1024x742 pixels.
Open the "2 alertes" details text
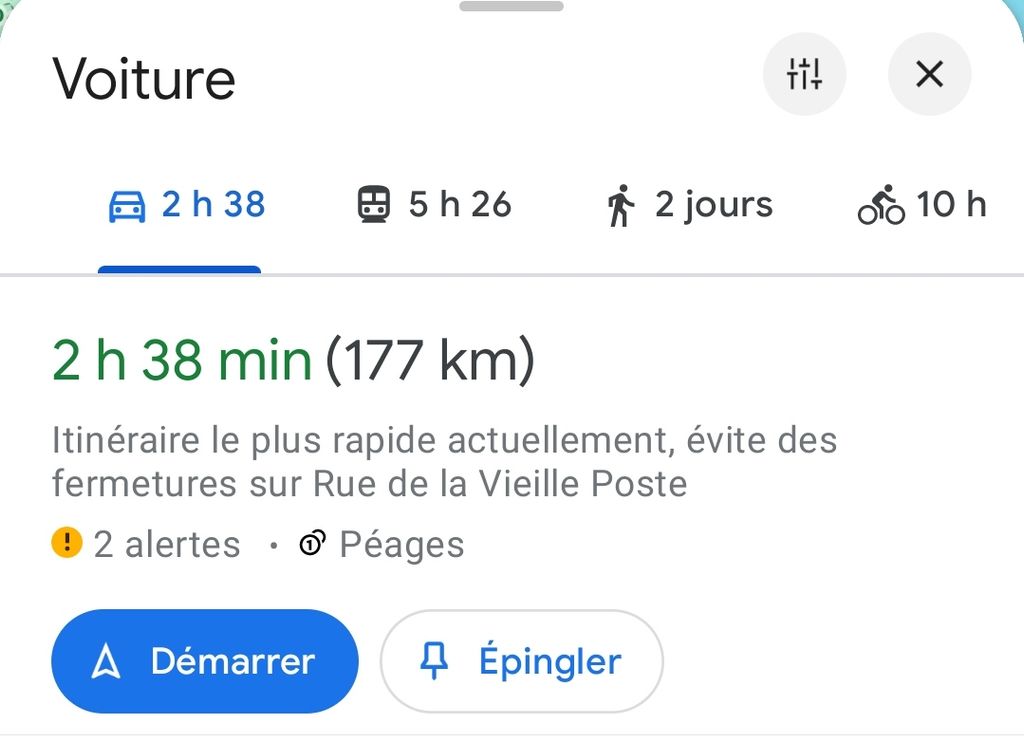[x=167, y=545]
